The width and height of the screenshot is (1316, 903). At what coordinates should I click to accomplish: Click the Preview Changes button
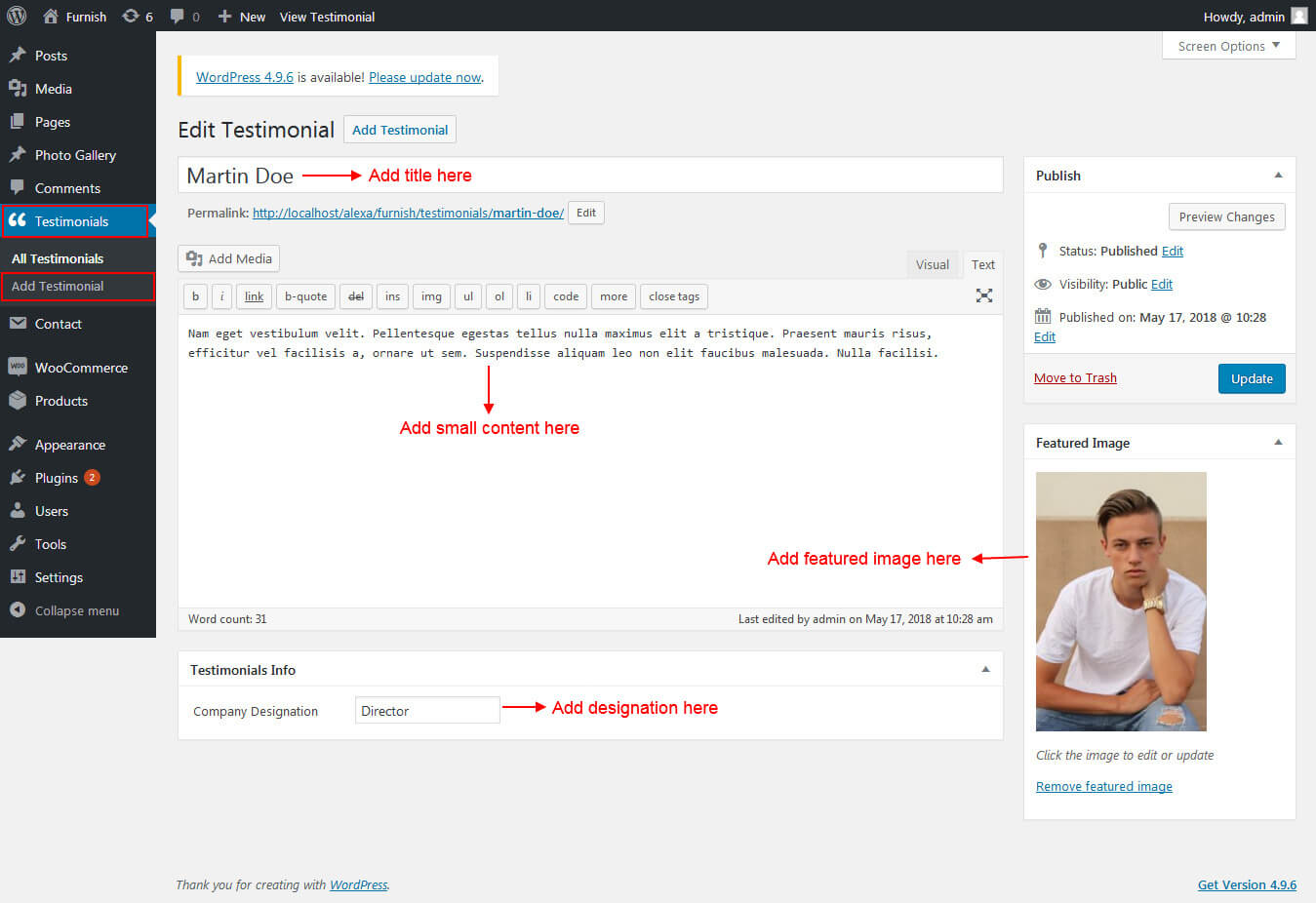click(x=1226, y=216)
